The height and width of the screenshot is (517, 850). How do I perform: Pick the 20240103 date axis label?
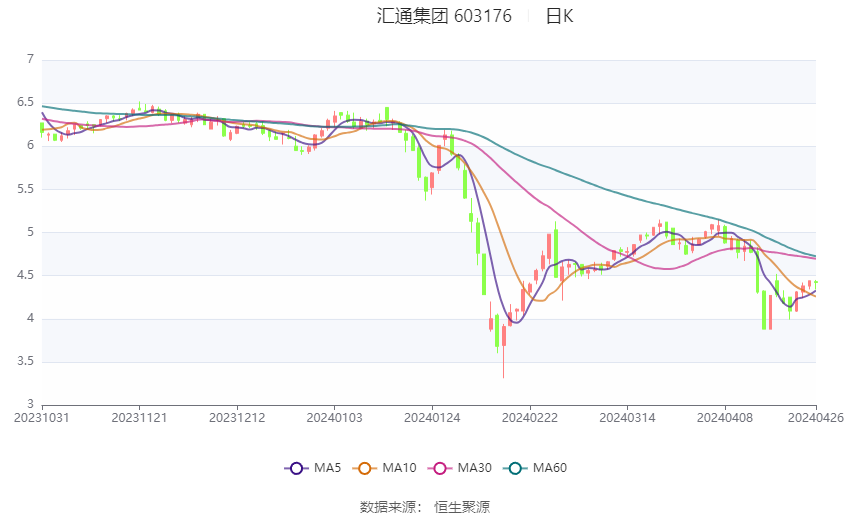(x=335, y=418)
